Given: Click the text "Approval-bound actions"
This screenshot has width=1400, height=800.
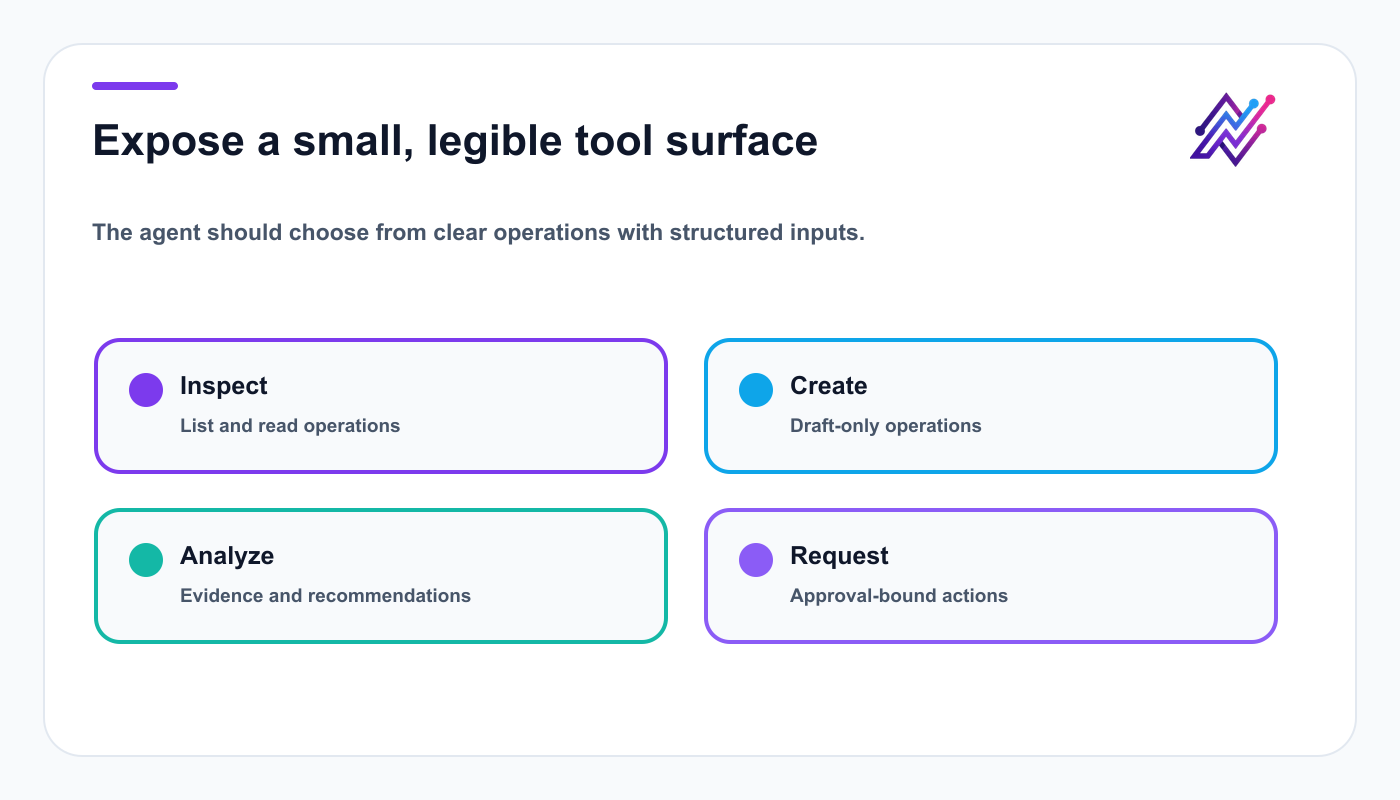Looking at the screenshot, I should point(899,596).
